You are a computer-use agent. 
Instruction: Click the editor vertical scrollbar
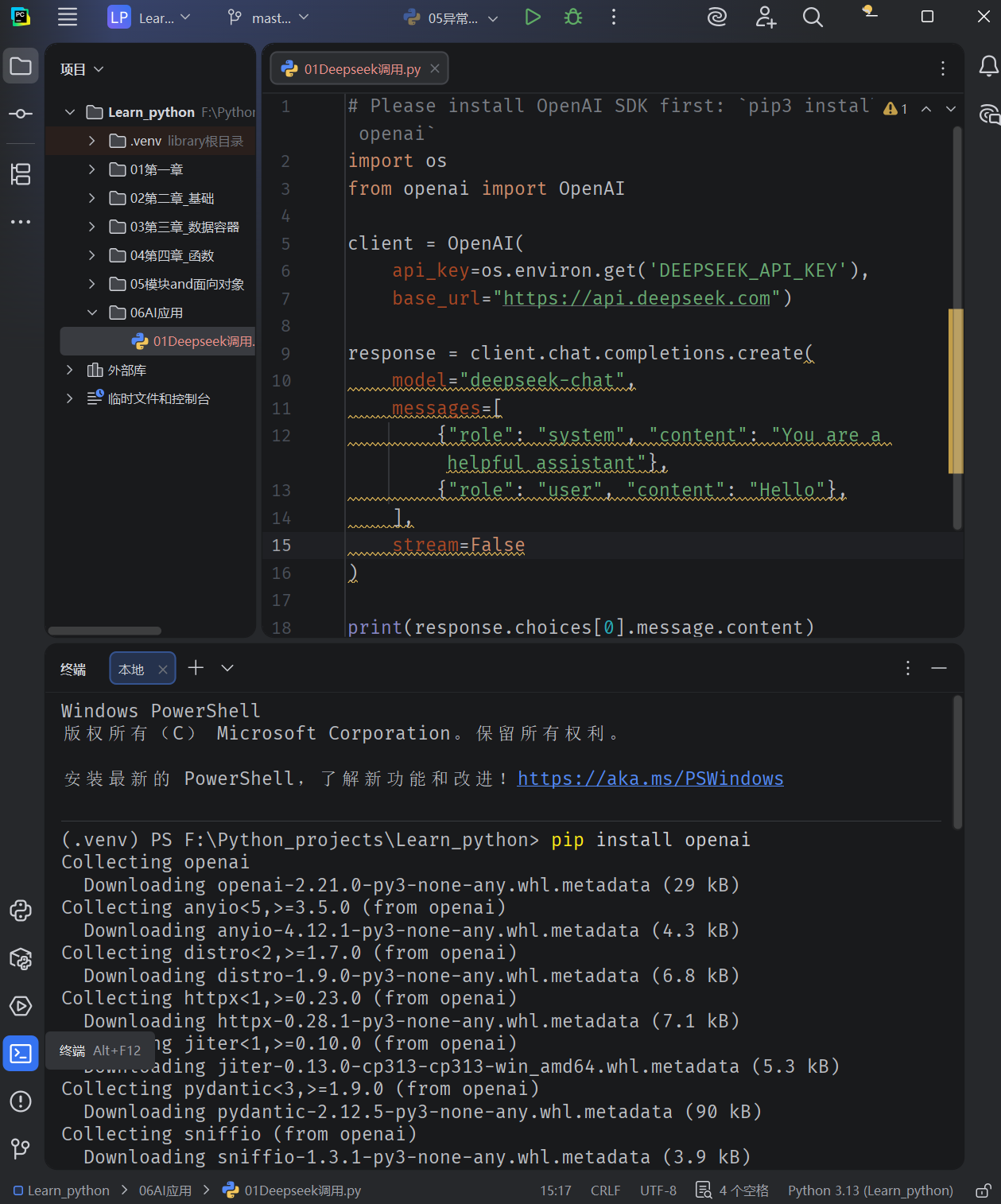pos(956,326)
